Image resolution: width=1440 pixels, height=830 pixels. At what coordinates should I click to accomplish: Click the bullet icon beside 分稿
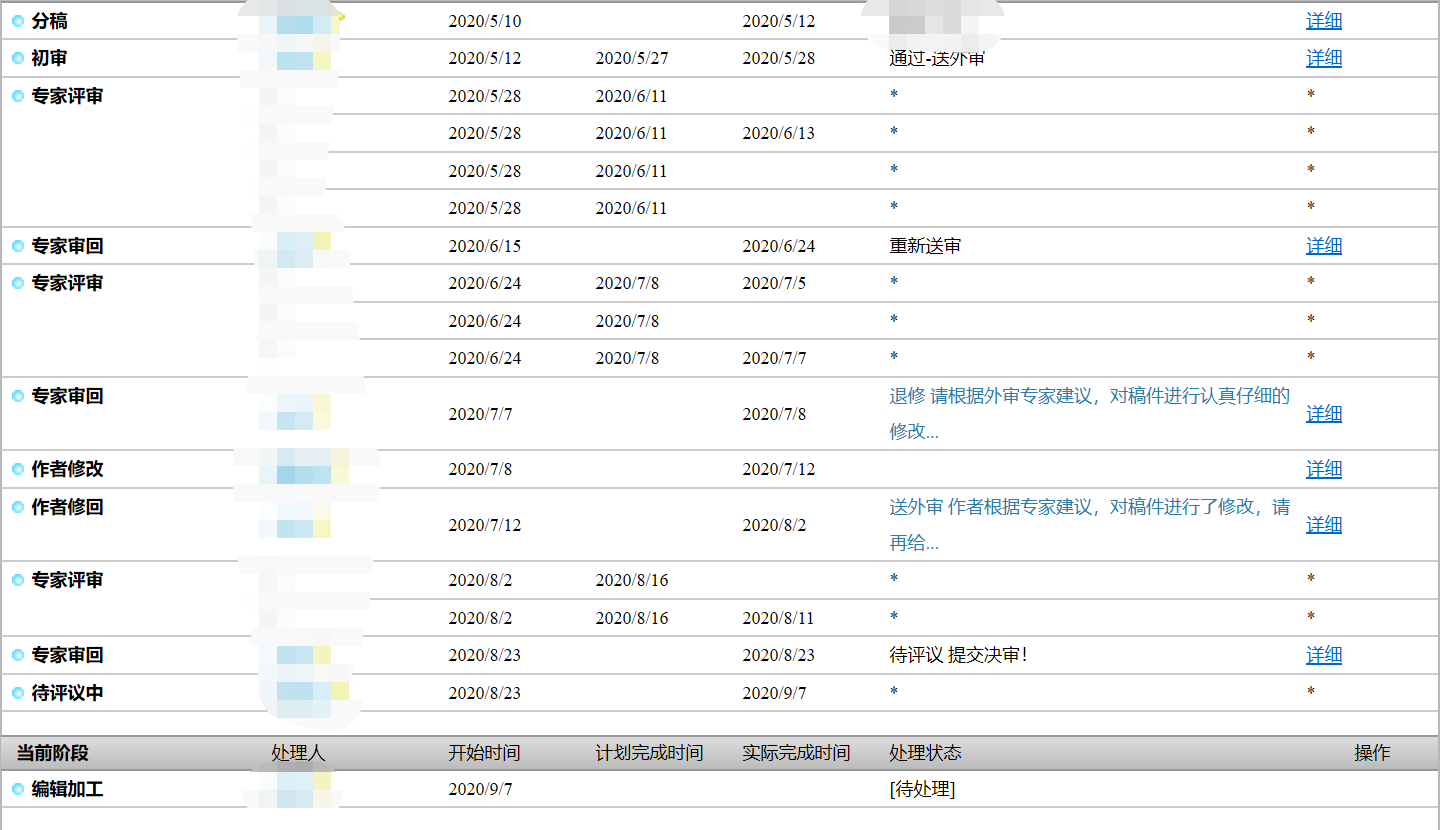(18, 21)
